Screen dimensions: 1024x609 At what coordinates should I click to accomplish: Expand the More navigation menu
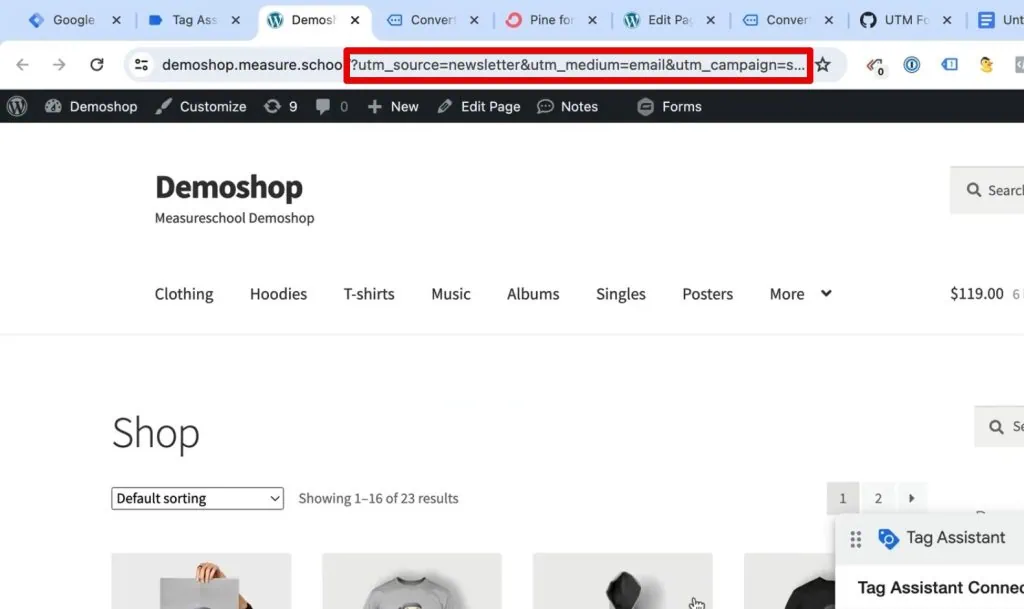coord(789,293)
